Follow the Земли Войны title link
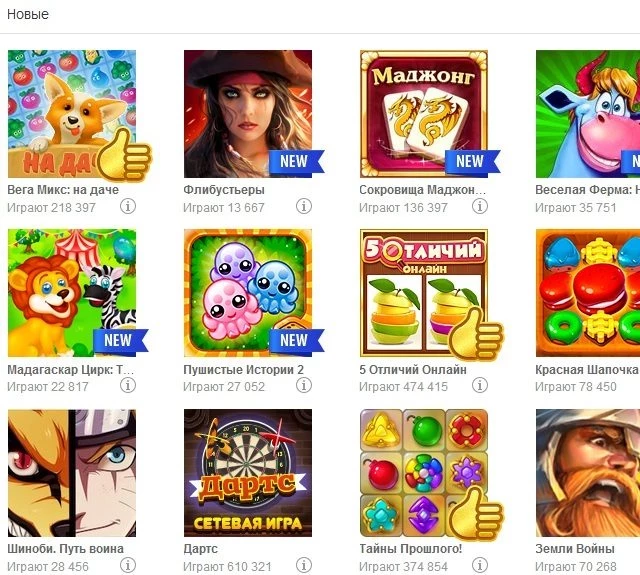640x575 pixels. [575, 549]
